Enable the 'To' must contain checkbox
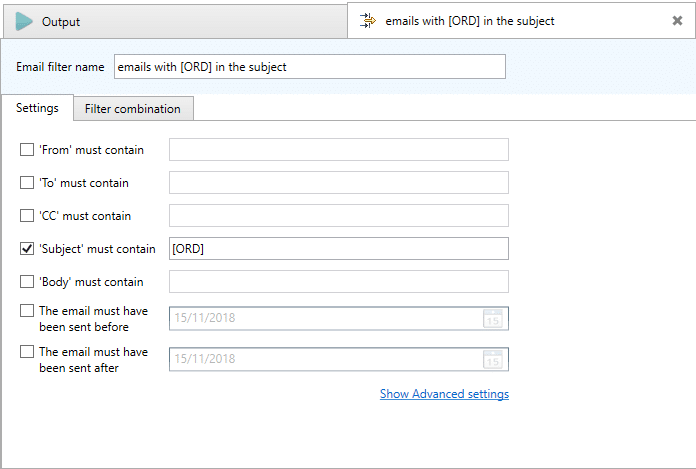 coord(27,182)
